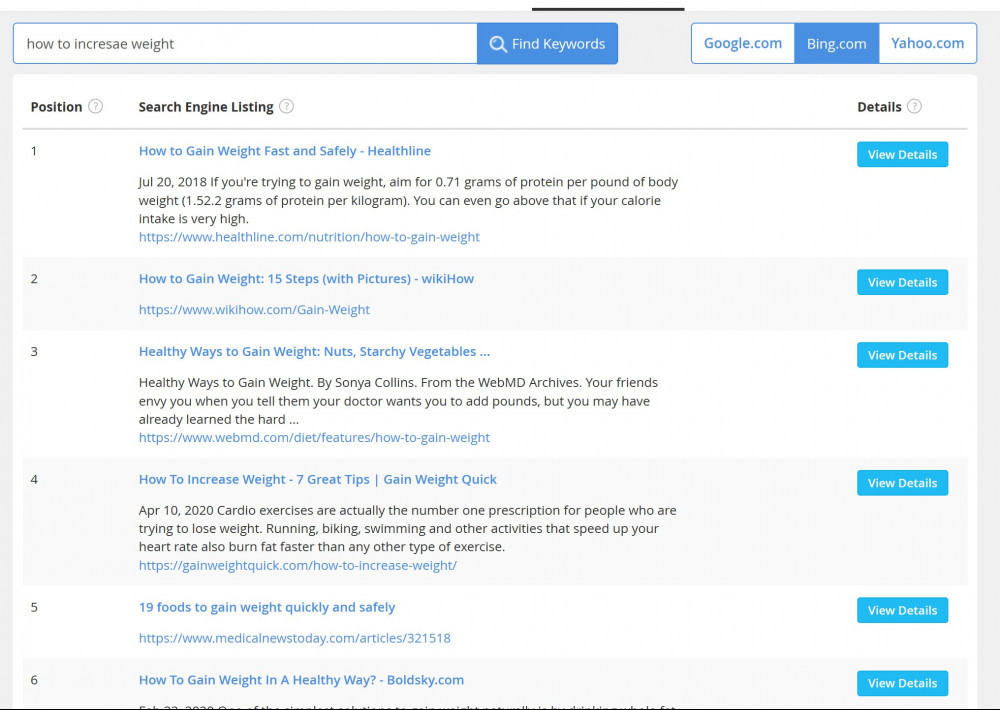Image resolution: width=1000 pixels, height=710 pixels.
Task: Click the snippet starting 'Apr 10, 2020 Cardio'
Action: (408, 528)
